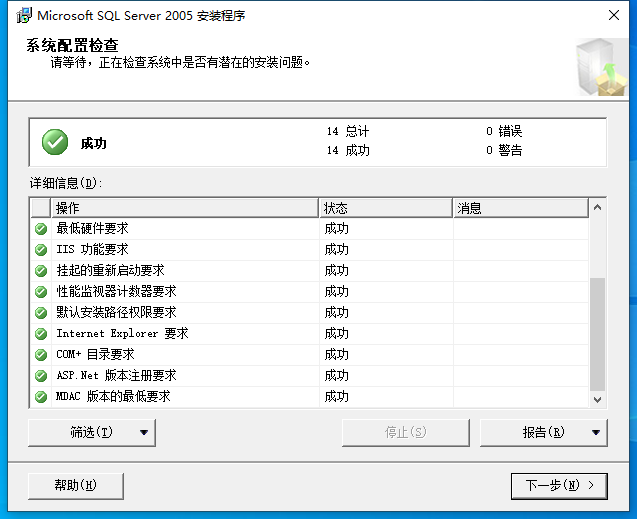Click the green check icon for ASP.Net 版本注册要求
Image resolution: width=637 pixels, height=519 pixels.
41,376
